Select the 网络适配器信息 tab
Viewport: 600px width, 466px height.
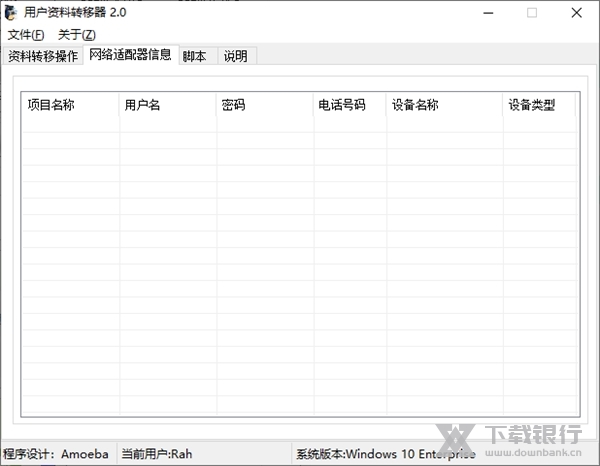pos(130,55)
